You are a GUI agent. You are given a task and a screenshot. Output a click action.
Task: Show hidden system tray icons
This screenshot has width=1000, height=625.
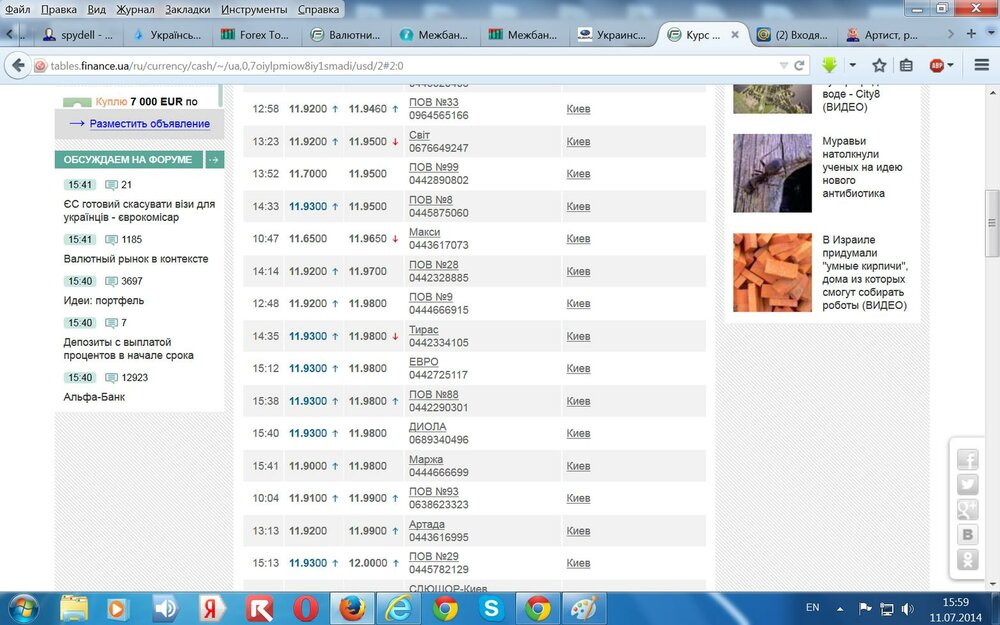(840, 609)
